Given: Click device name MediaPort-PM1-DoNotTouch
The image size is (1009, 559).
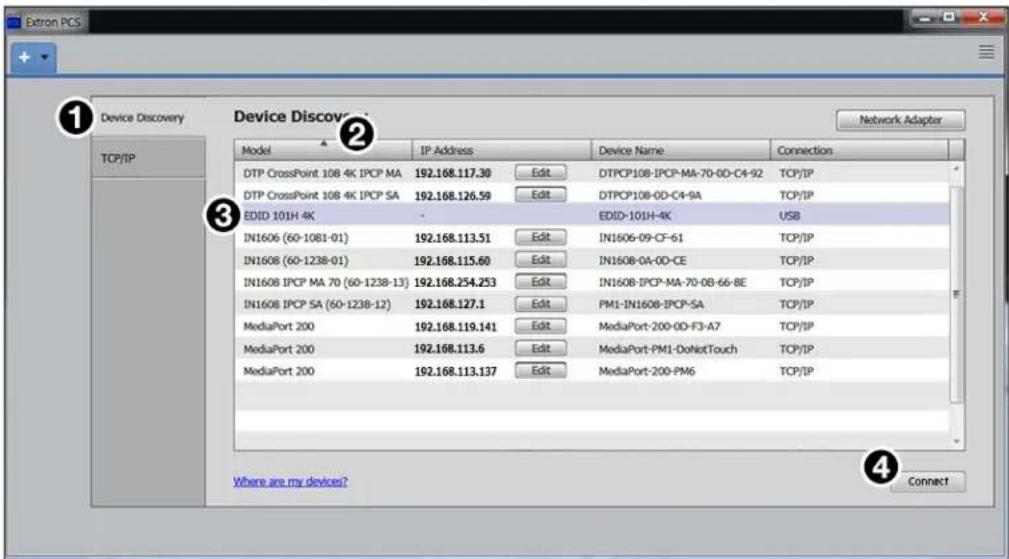Looking at the screenshot, I should tap(667, 349).
